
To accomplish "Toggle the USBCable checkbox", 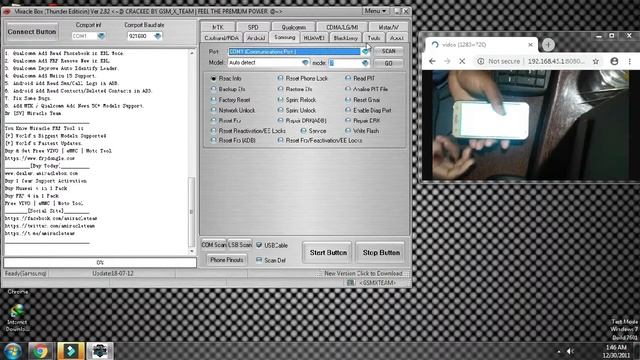I will 259,245.
